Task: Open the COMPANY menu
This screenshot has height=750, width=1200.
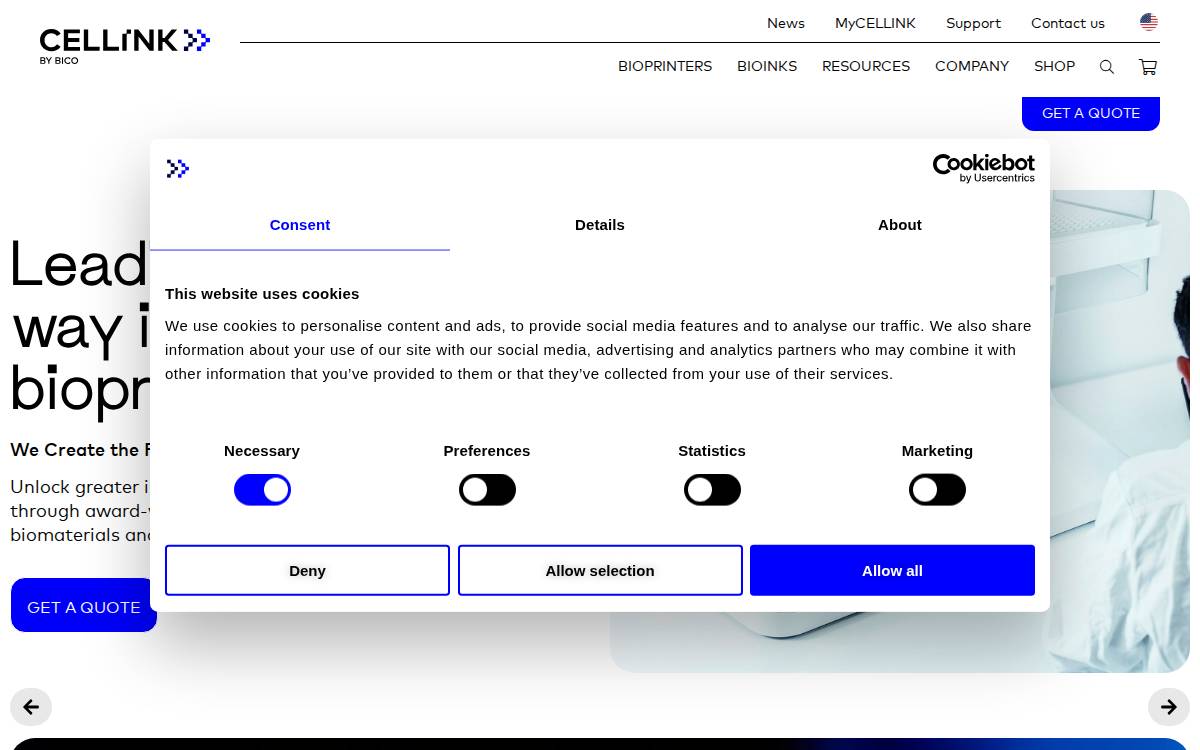Action: 972,66
